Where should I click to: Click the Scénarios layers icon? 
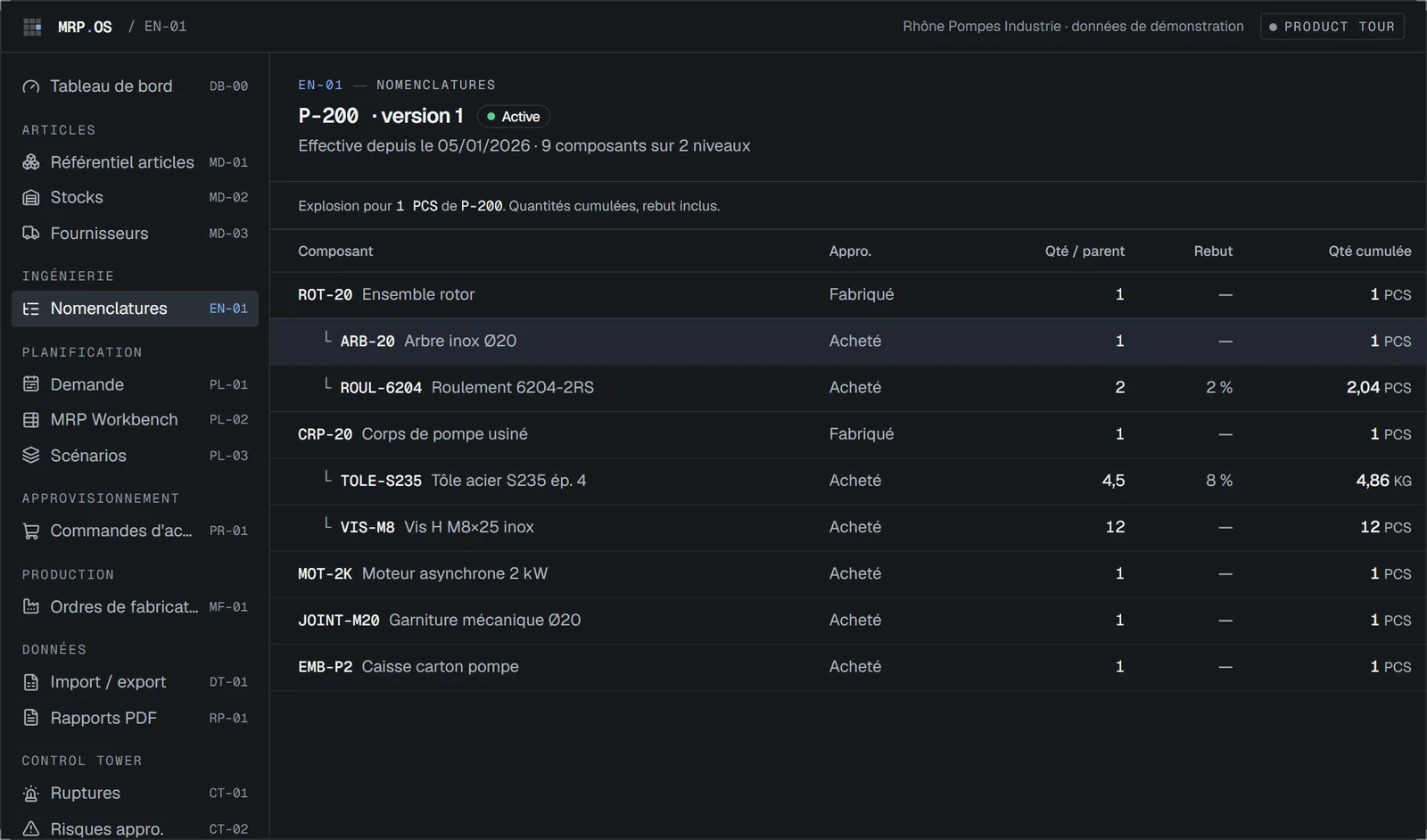31,456
